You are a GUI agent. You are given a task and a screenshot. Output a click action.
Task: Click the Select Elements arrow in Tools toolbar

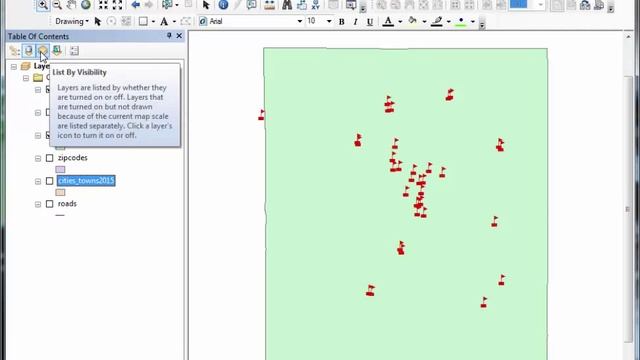click(206, 5)
